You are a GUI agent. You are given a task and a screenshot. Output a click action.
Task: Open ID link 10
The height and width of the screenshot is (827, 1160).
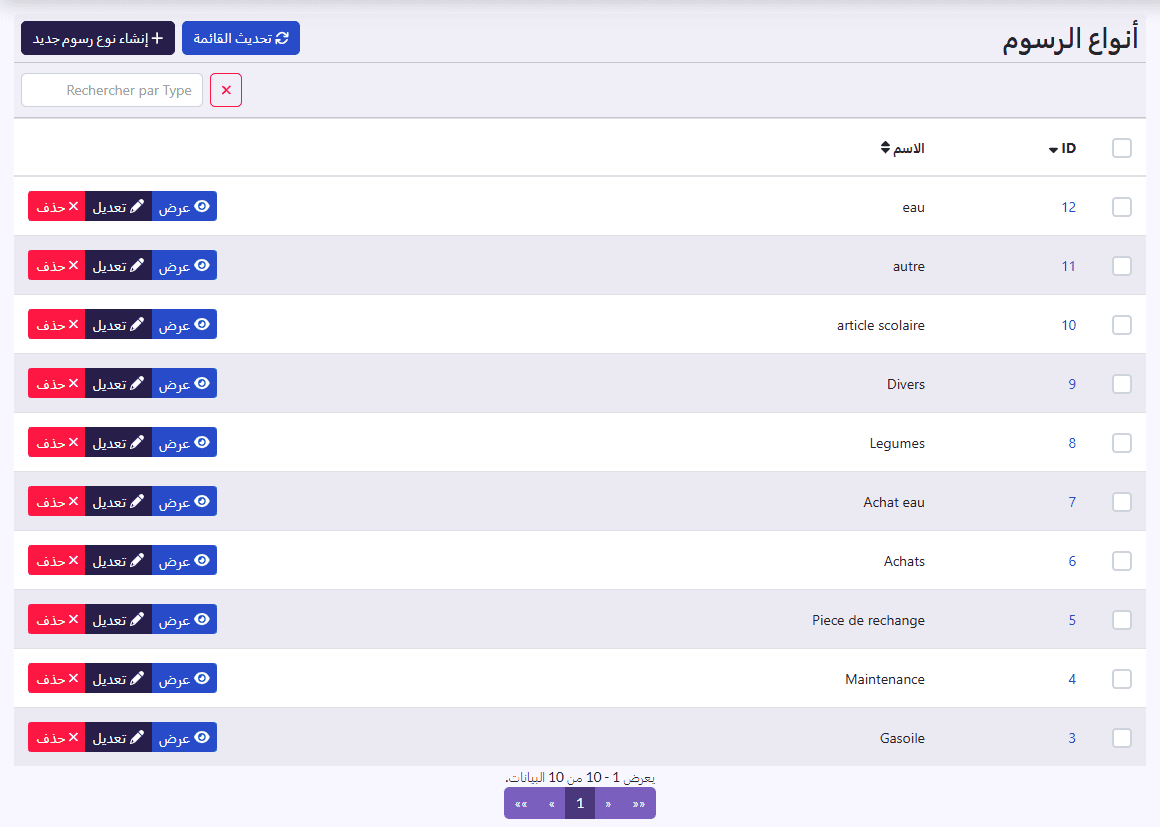[x=1068, y=325]
